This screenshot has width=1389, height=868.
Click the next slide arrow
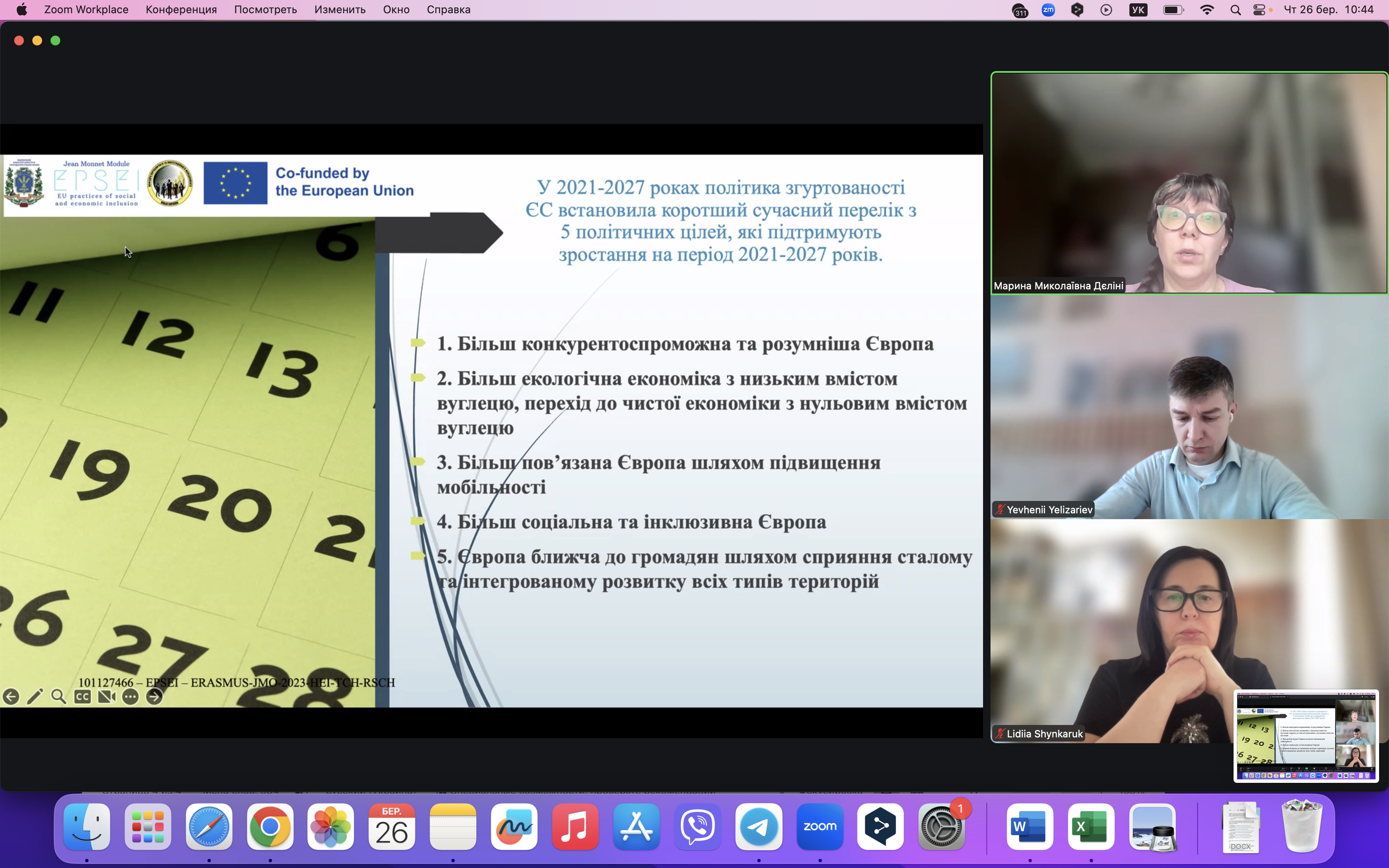pyautogui.click(x=154, y=697)
